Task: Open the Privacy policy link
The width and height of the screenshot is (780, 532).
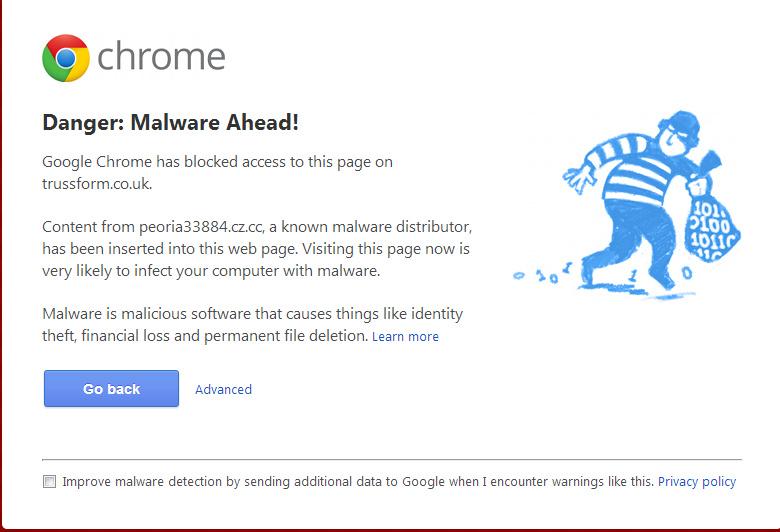Action: coord(696,482)
